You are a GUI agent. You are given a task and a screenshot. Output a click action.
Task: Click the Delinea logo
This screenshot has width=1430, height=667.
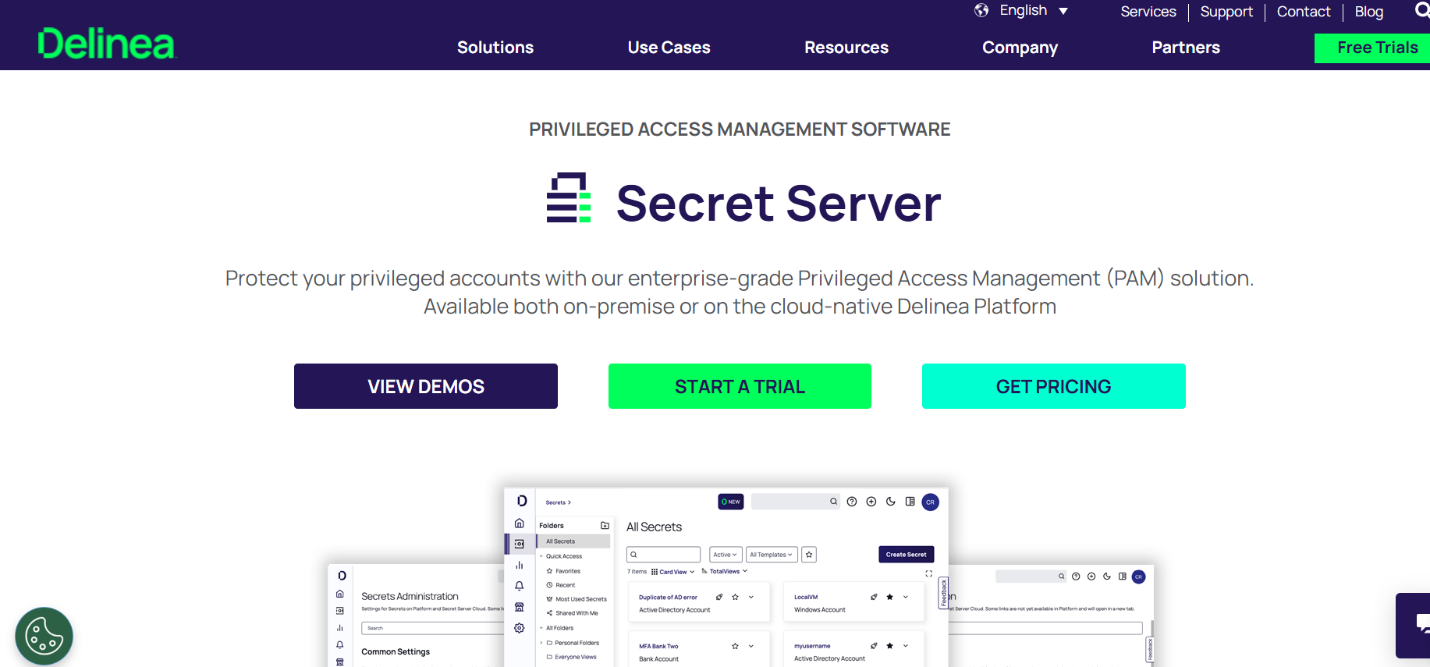(106, 44)
